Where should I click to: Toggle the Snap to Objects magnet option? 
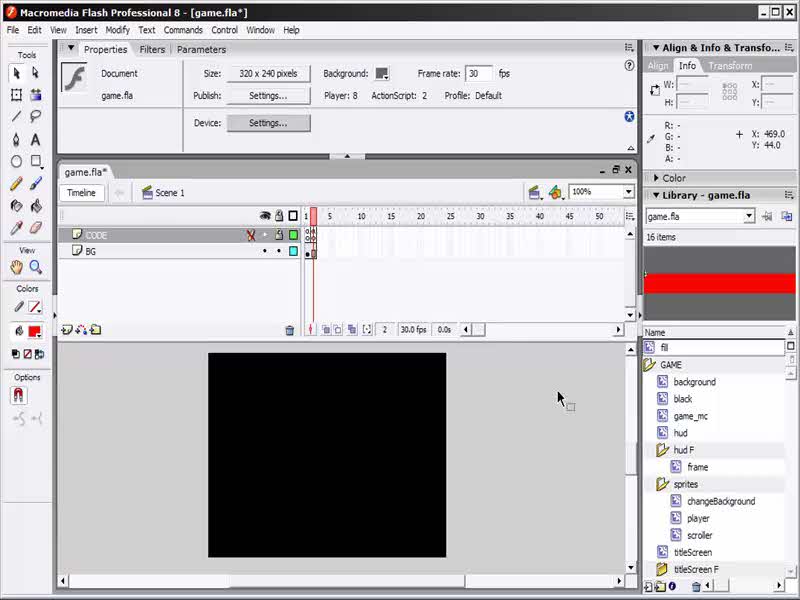pyautogui.click(x=17, y=396)
